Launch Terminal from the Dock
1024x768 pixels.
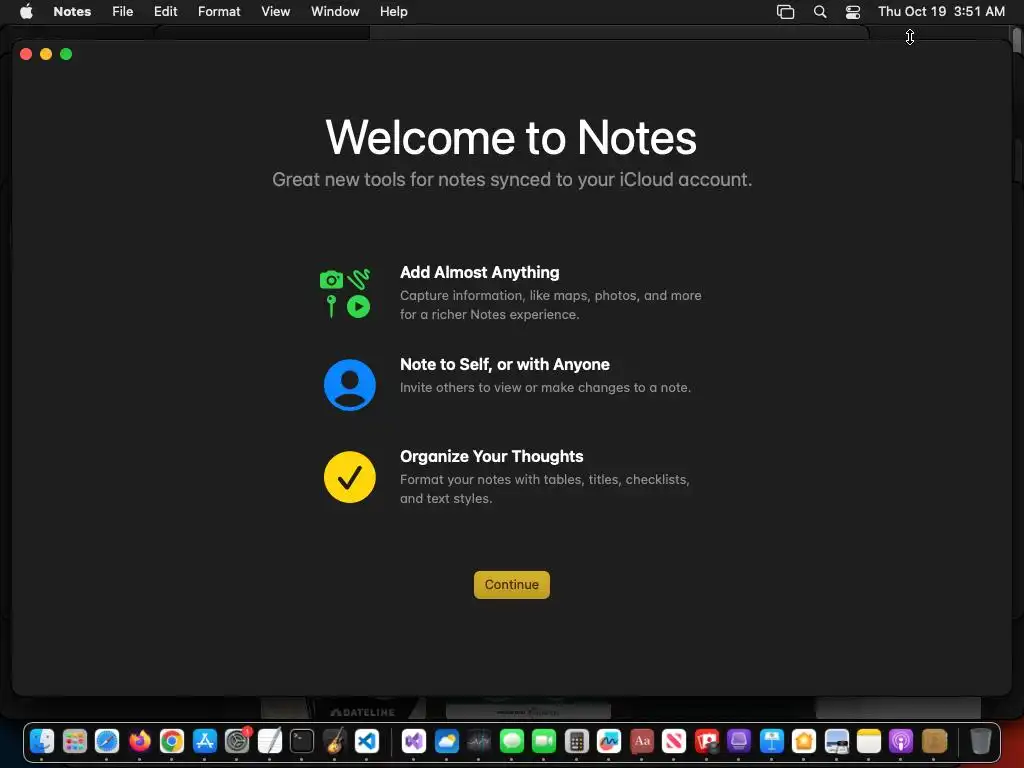click(302, 741)
